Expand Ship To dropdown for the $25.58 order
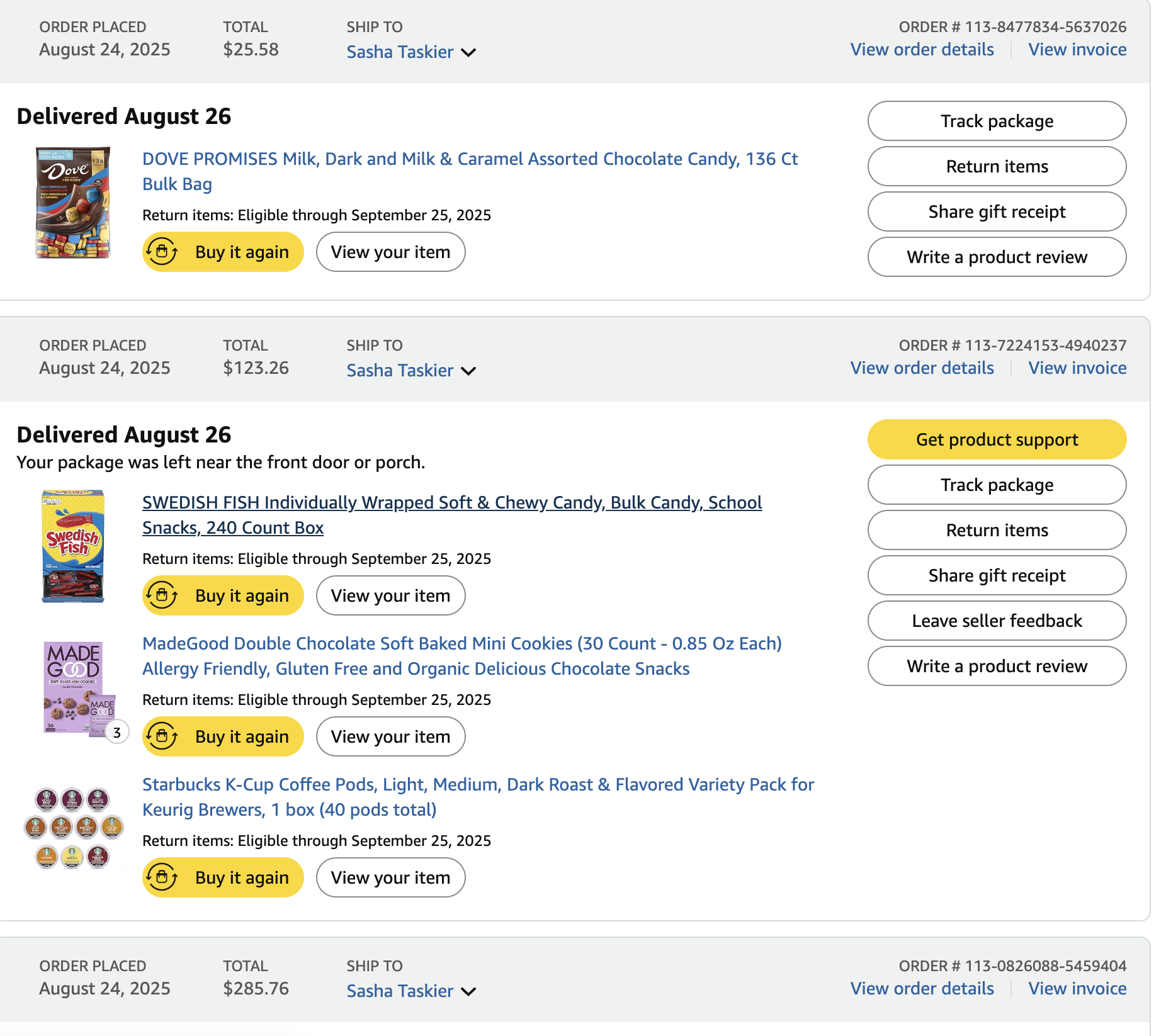This screenshot has width=1166, height=1036. pyautogui.click(x=468, y=52)
